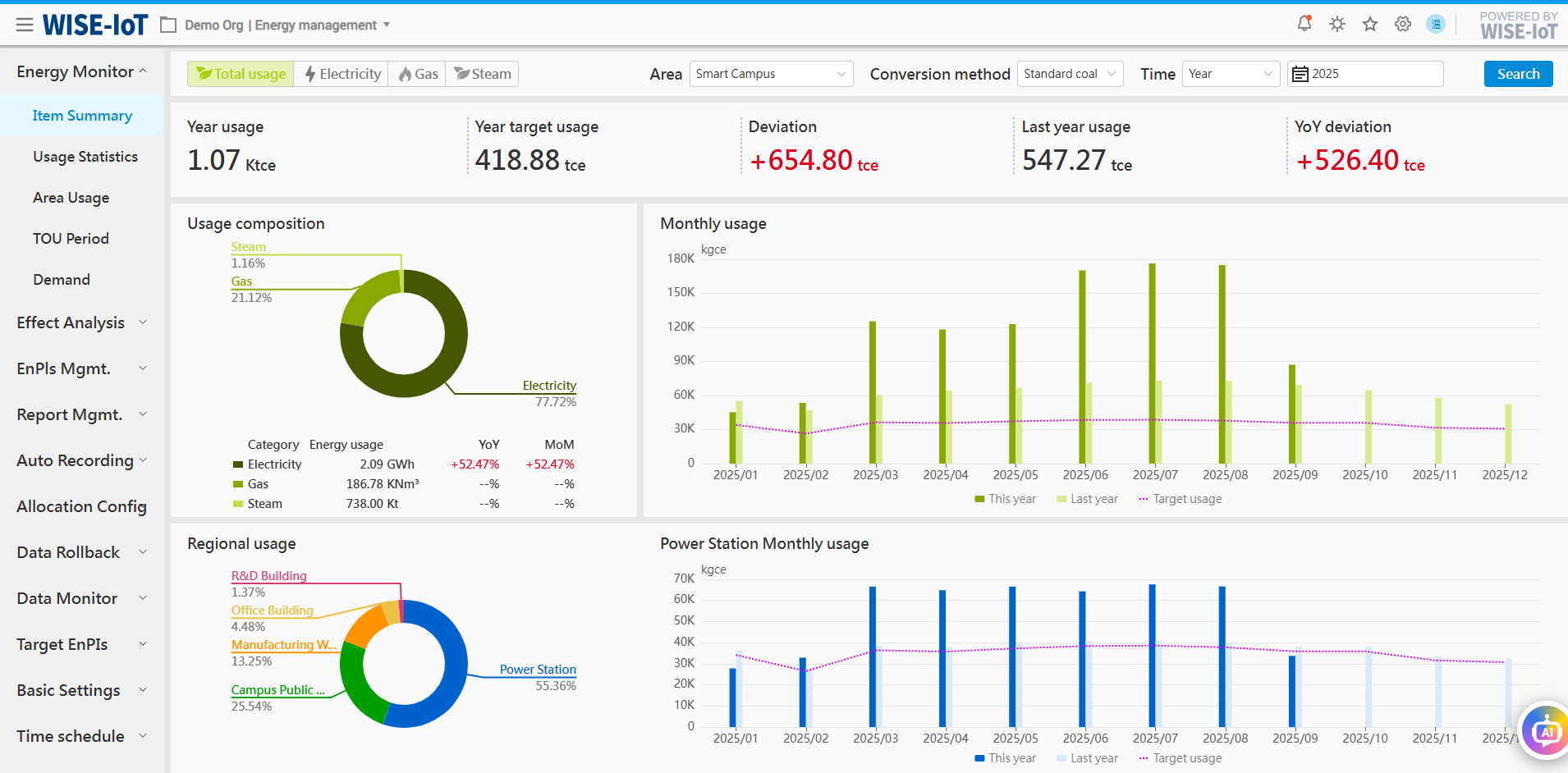Toggle the sun brightness theme icon
This screenshot has width=1568, height=773.
click(x=1337, y=24)
